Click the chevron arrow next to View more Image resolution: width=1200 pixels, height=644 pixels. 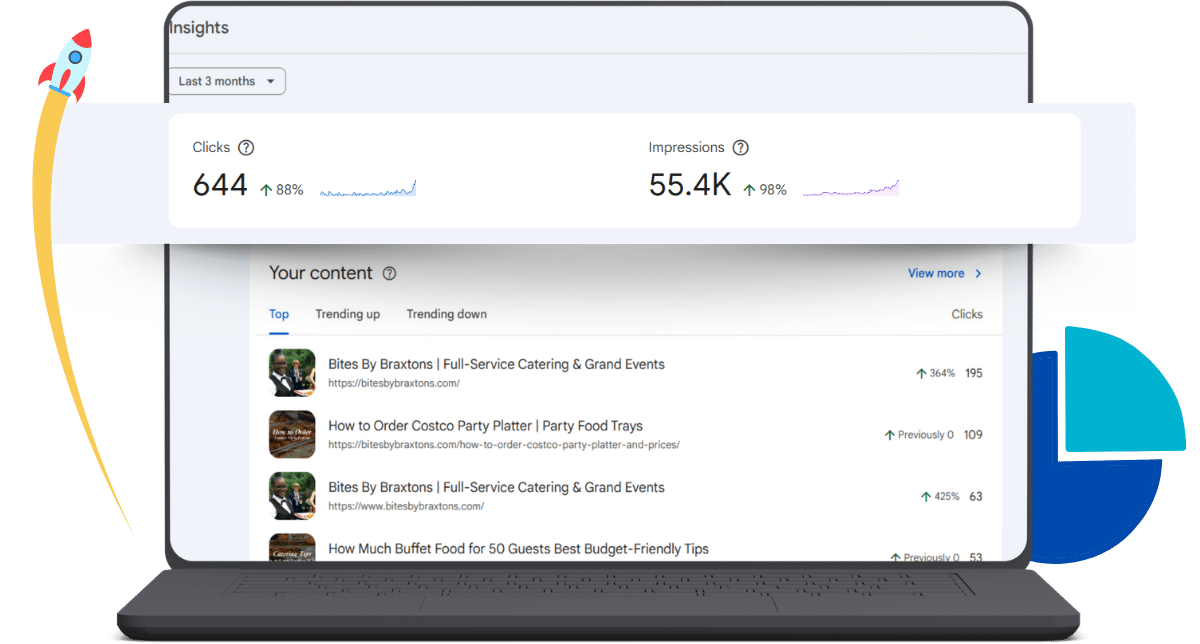pos(978,274)
